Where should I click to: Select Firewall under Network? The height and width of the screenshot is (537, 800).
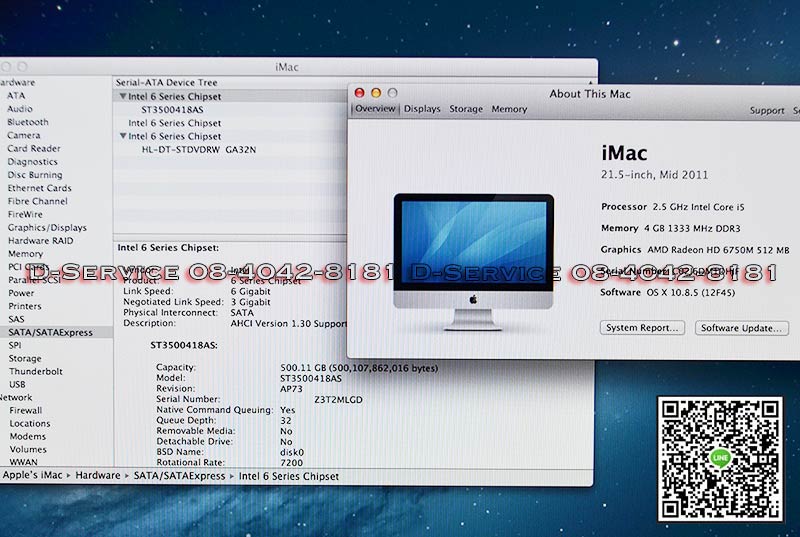[x=26, y=411]
